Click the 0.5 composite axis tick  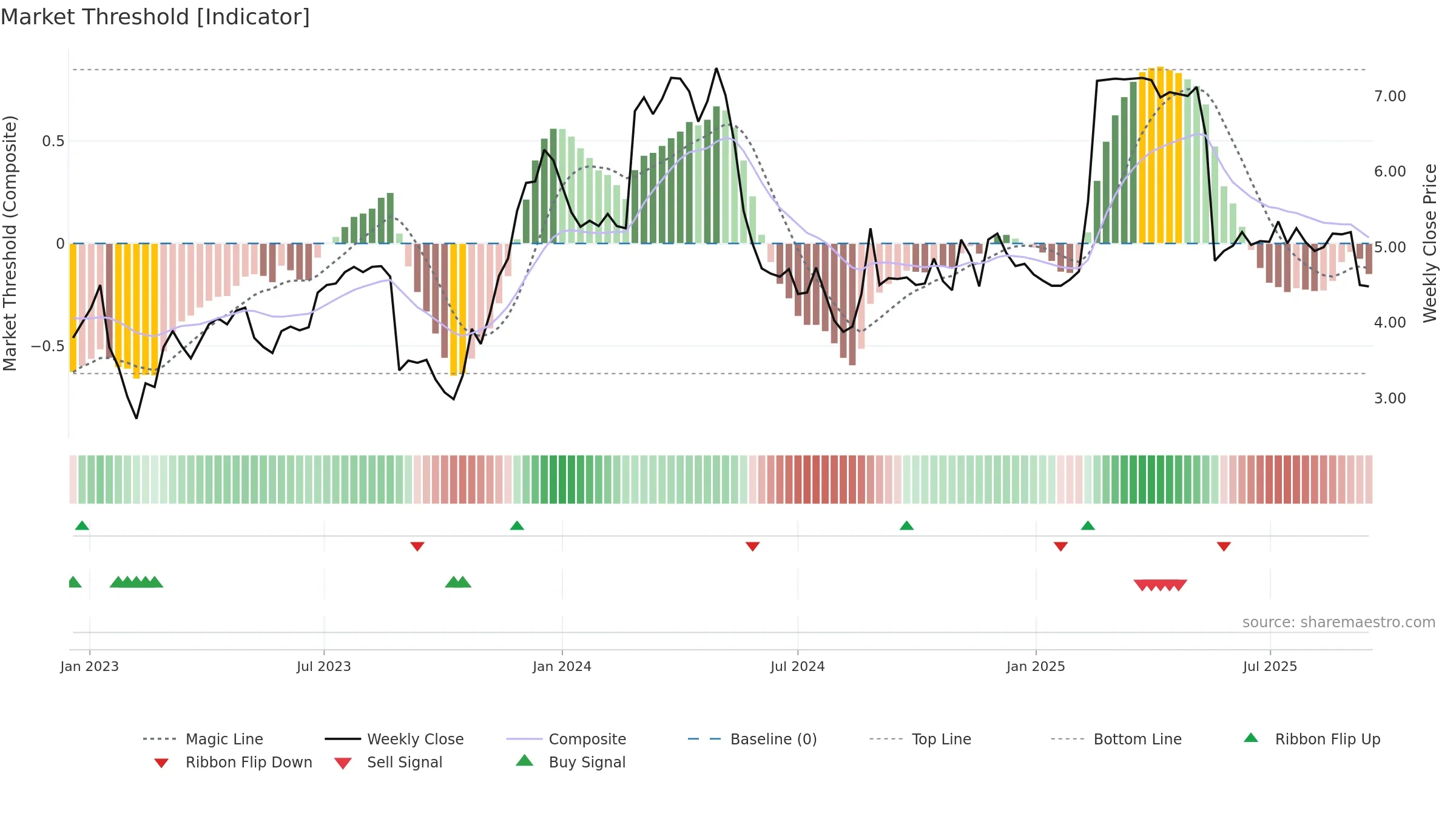(53, 141)
